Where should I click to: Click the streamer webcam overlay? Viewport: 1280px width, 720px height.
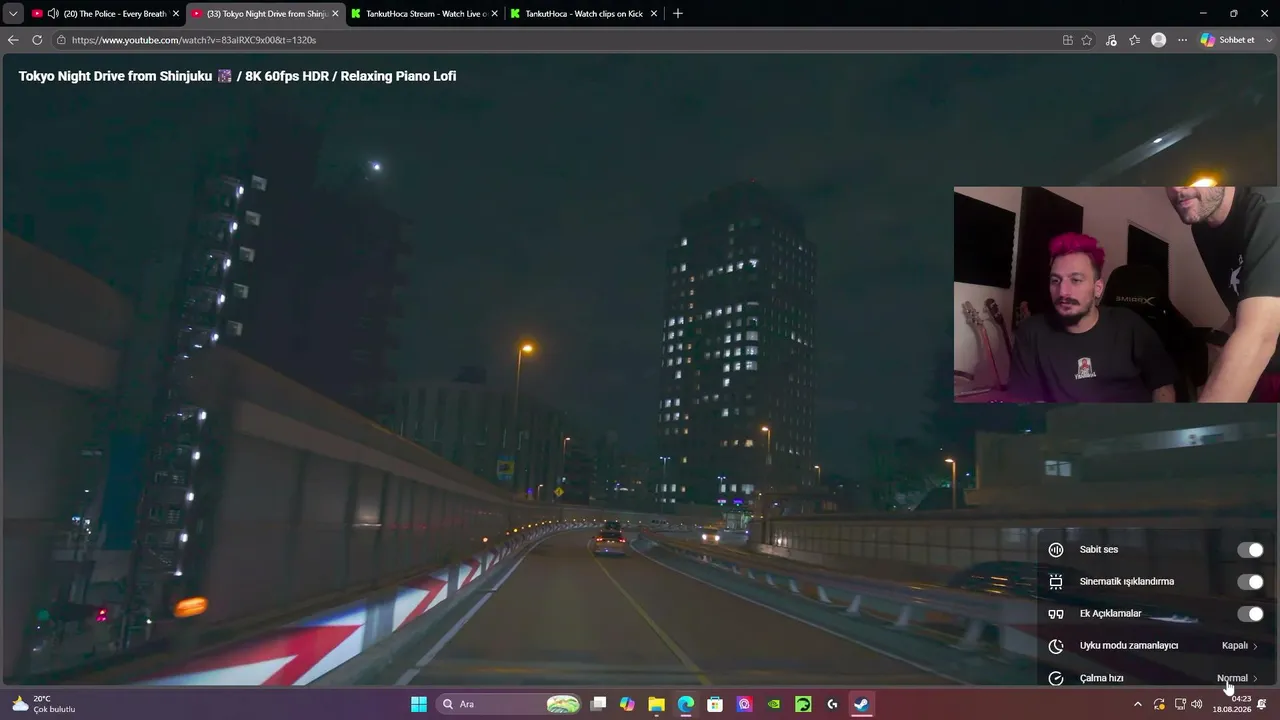(1116, 294)
